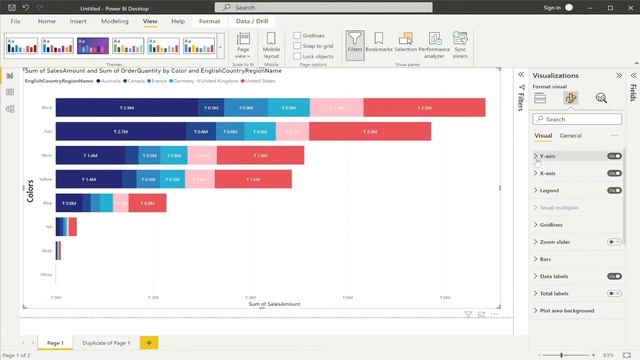Select the Page 1 tab
The image size is (640, 360).
click(55, 343)
